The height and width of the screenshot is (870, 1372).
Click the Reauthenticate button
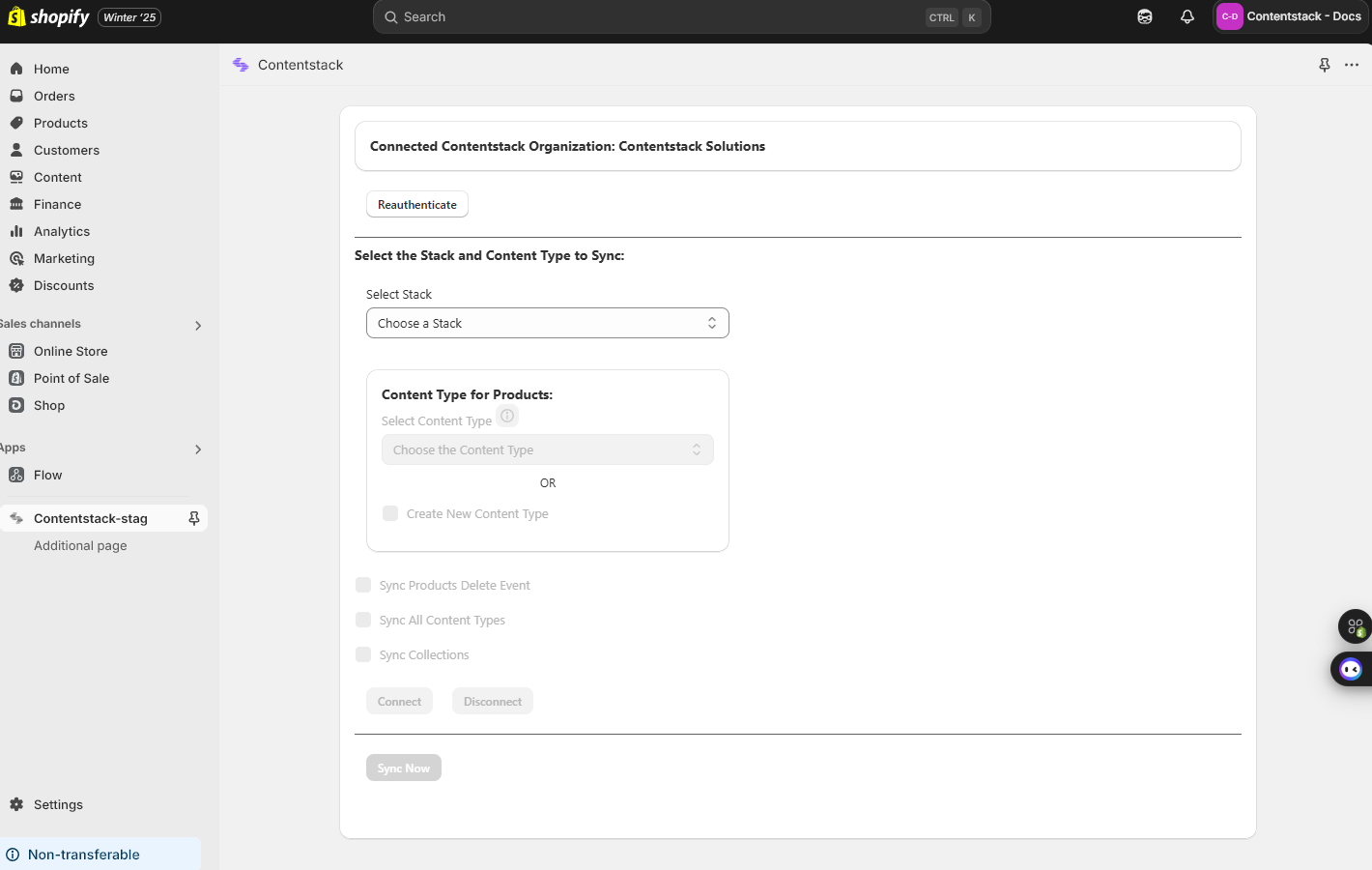pos(416,204)
